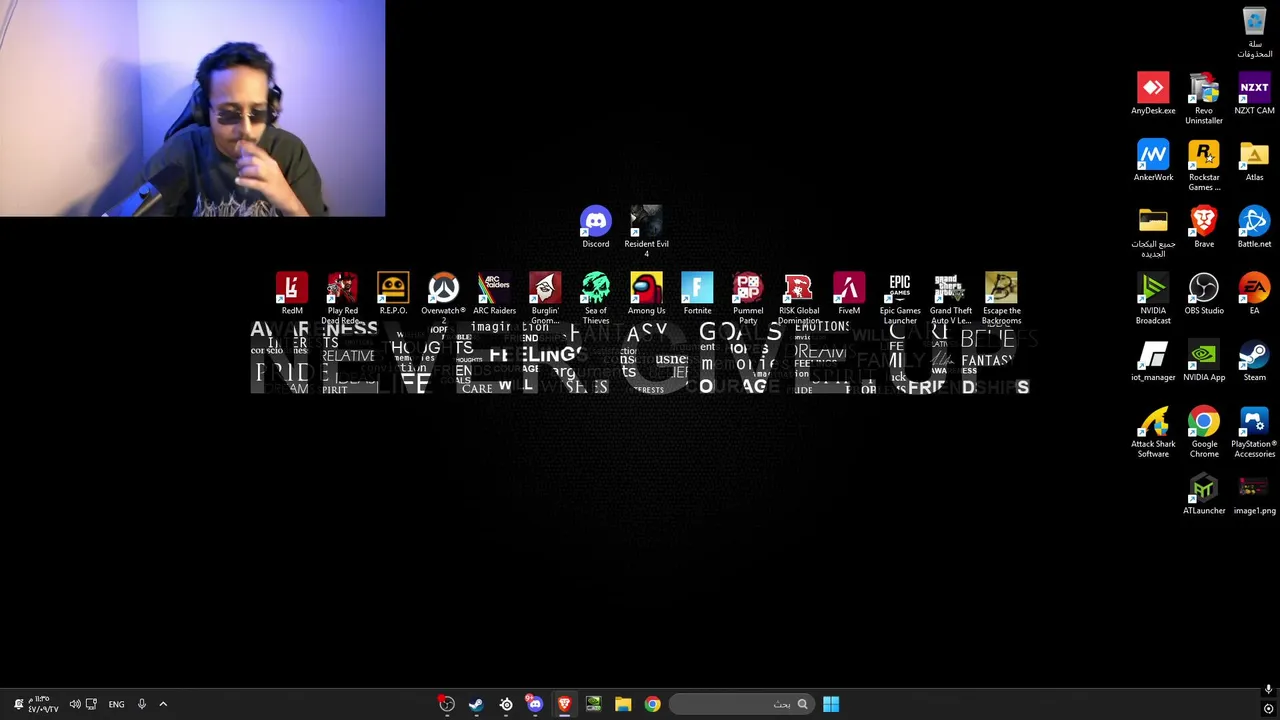Click the taskbar search box
The image size is (1280, 720).
[x=741, y=704]
